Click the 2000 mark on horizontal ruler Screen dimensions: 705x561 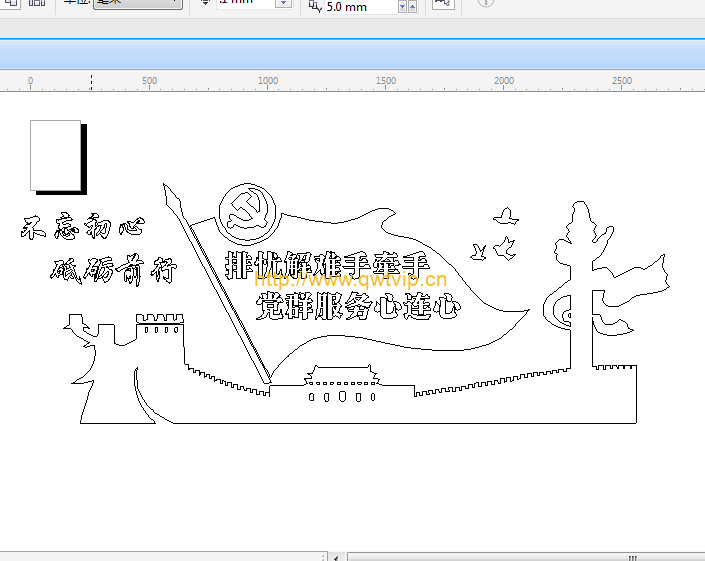click(x=504, y=81)
